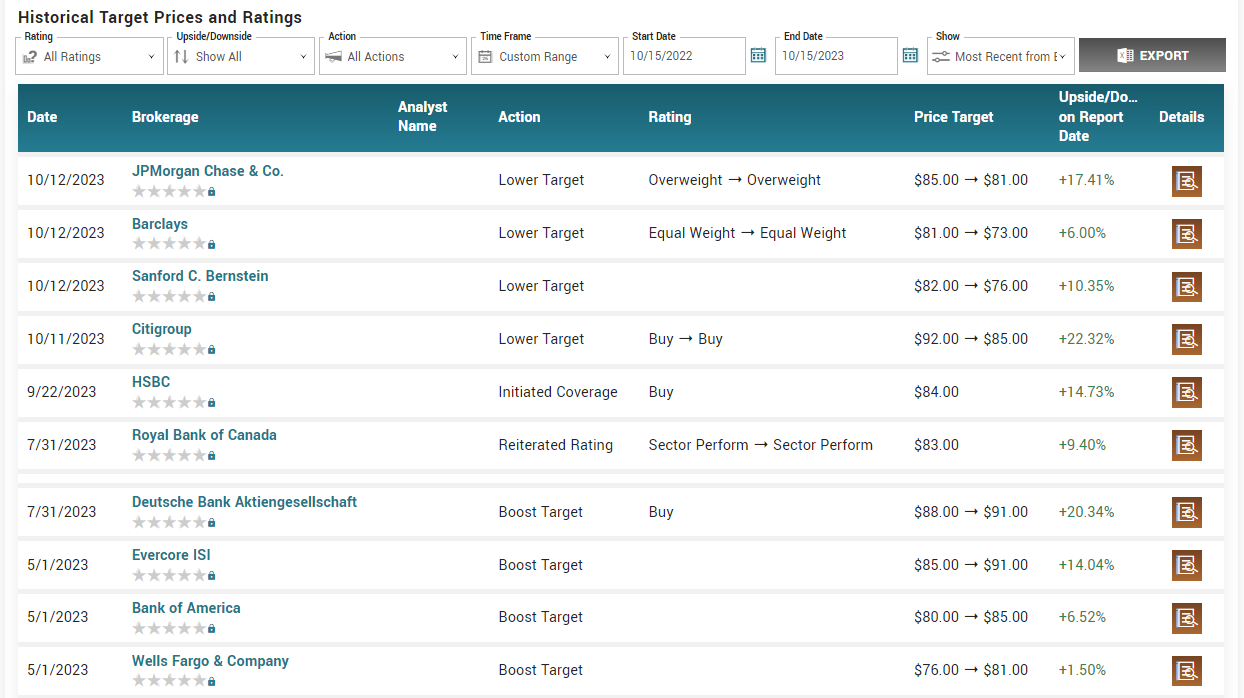The width and height of the screenshot is (1244, 698).
Task: Open details icon for Wells Fargo row
Action: 1186,670
